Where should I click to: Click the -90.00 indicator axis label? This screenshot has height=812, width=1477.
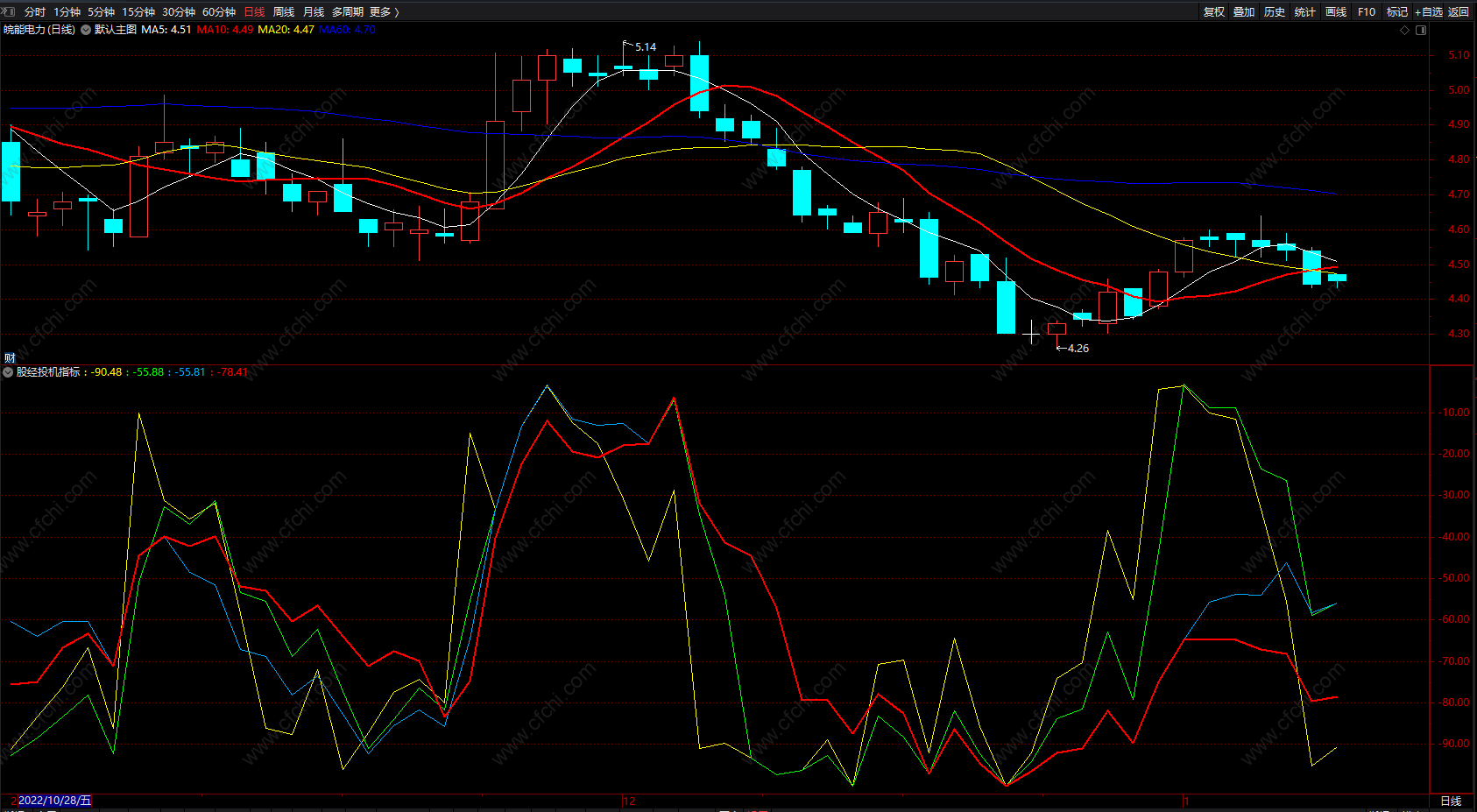coord(1455,744)
